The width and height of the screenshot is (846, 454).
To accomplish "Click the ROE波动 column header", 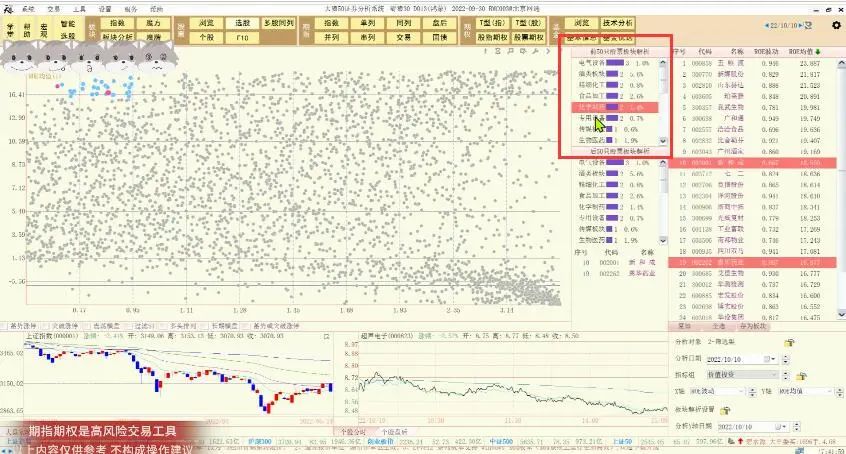I will pos(766,52).
